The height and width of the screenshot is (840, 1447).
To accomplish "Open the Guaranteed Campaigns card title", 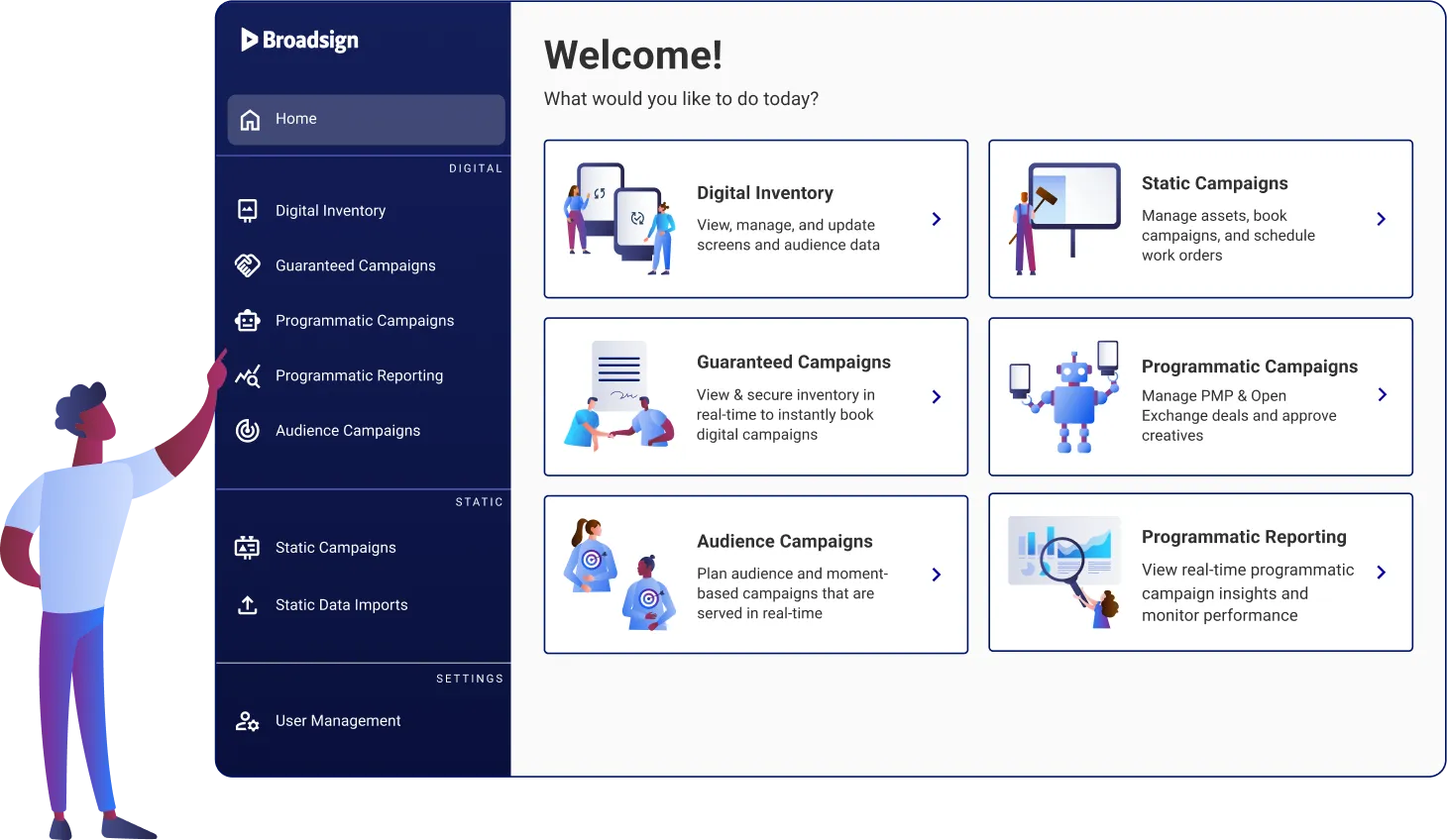I will click(x=794, y=363).
